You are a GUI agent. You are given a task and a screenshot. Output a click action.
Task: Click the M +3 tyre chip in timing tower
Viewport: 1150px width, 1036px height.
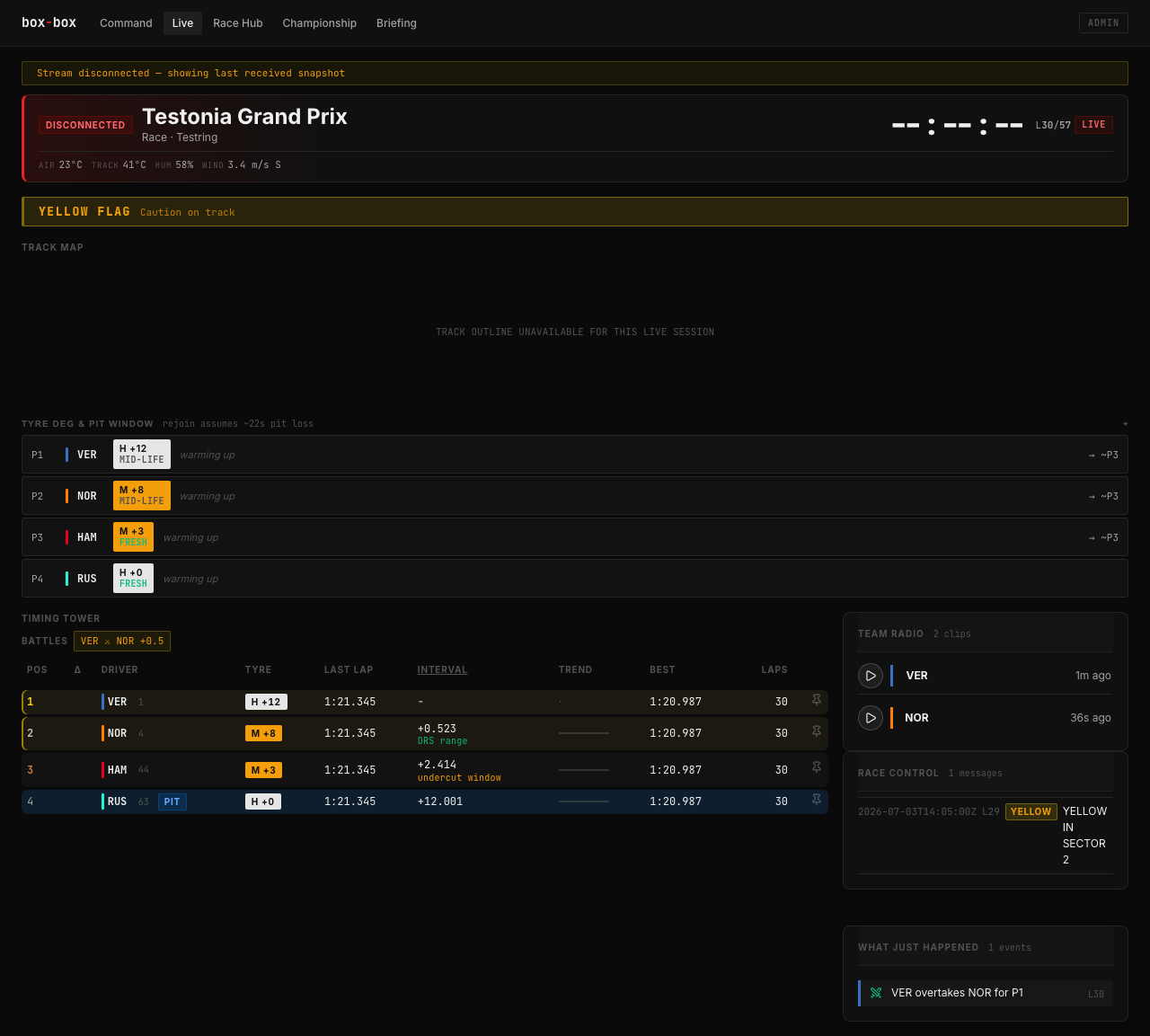(x=263, y=770)
